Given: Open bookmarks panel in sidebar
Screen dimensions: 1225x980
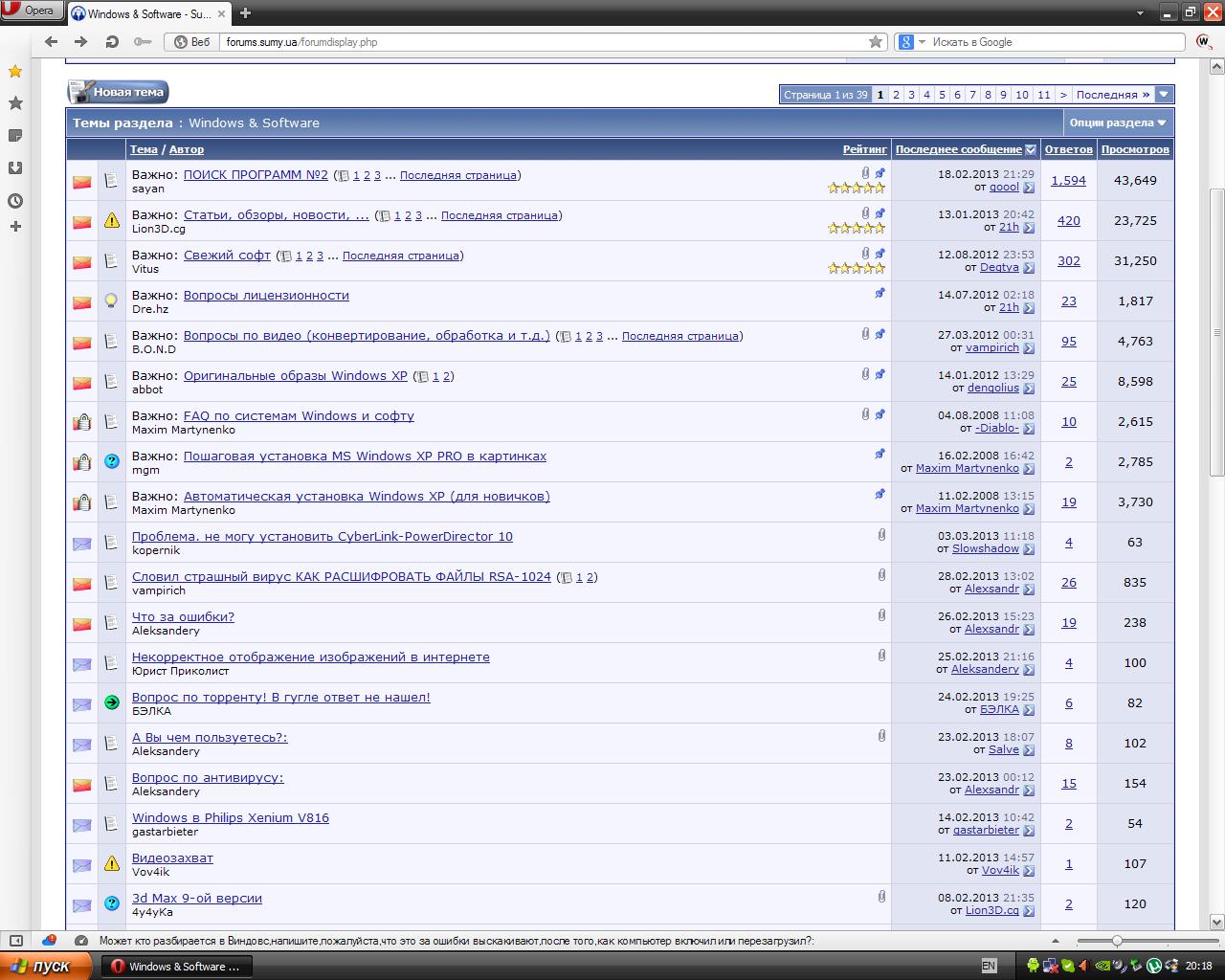Looking at the screenshot, I should point(15,102).
